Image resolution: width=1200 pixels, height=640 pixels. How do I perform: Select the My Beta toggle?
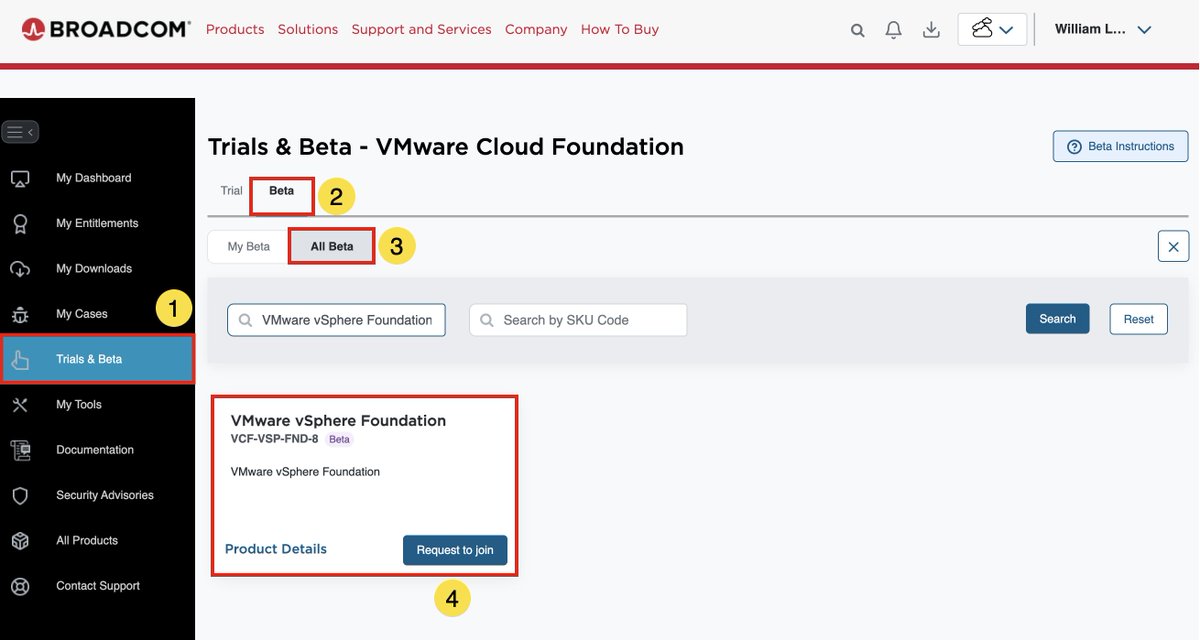(x=248, y=246)
